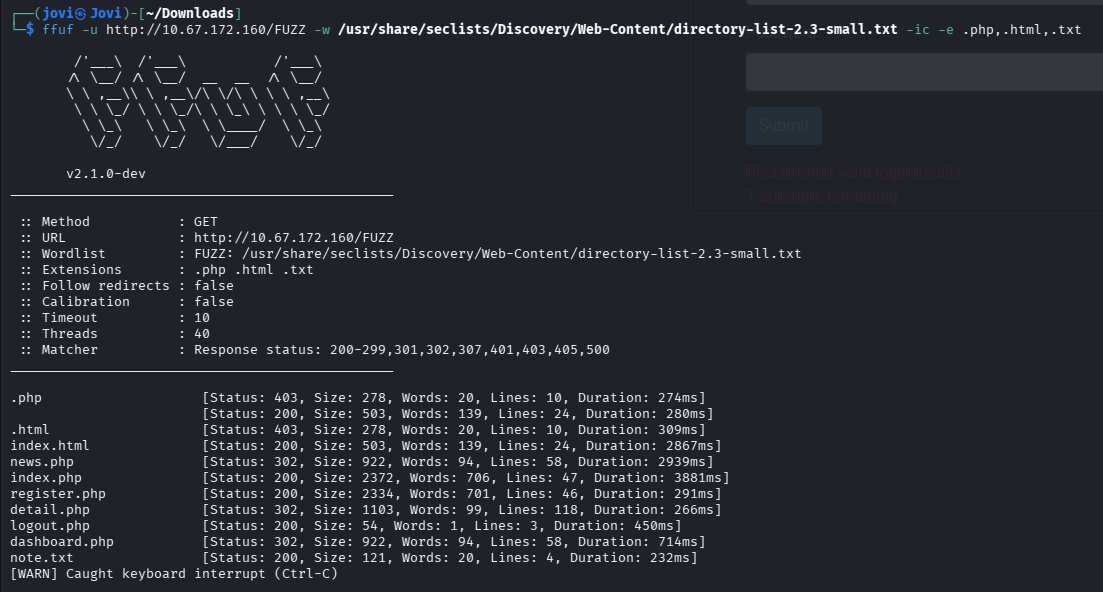Click the Submit button on the login form
The image size is (1103, 592).
click(783, 125)
